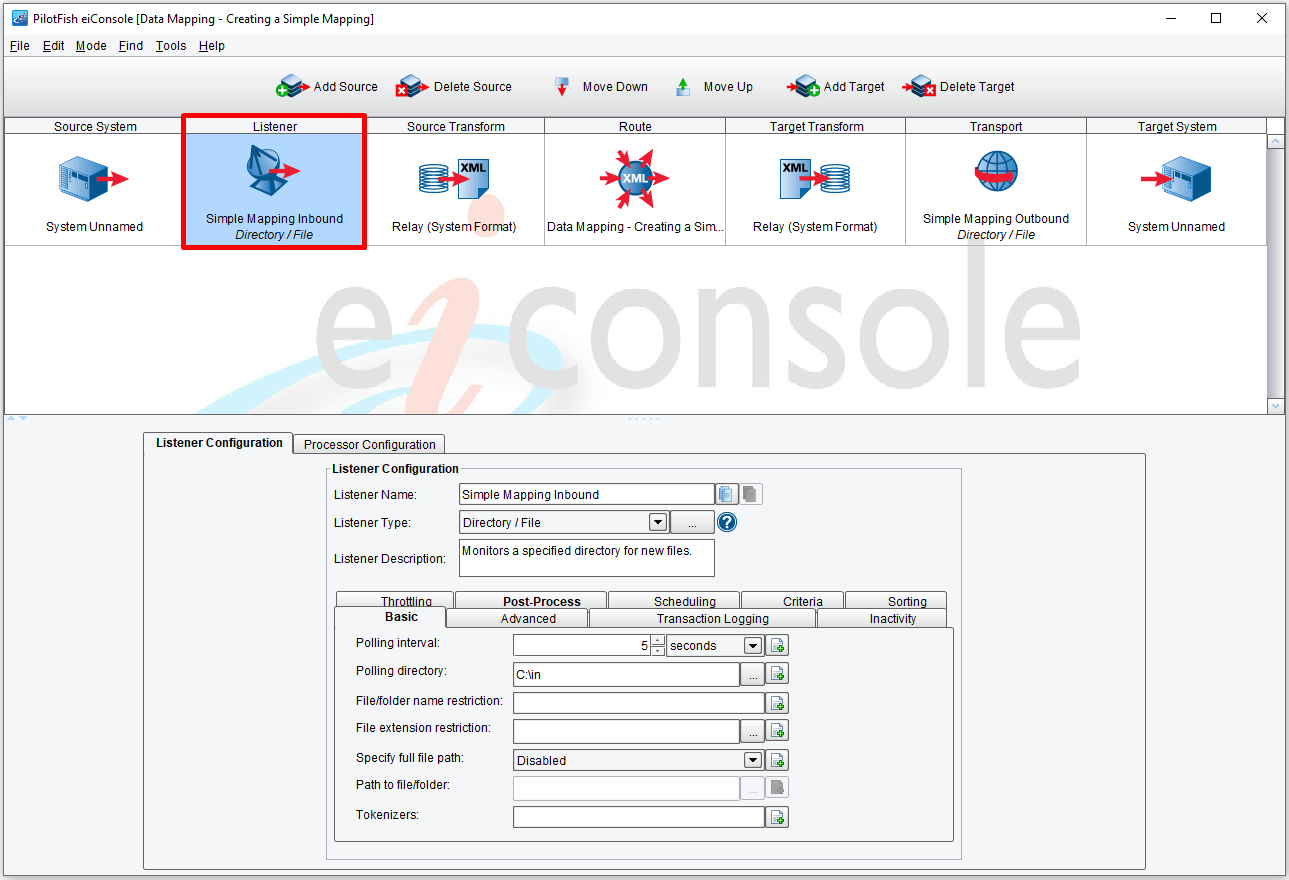The height and width of the screenshot is (880, 1289).
Task: Click the Delete Source toolbar icon
Action: click(x=412, y=87)
